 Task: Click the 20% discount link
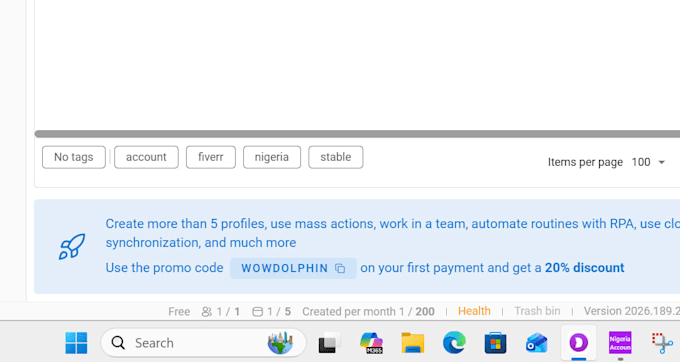(585, 268)
